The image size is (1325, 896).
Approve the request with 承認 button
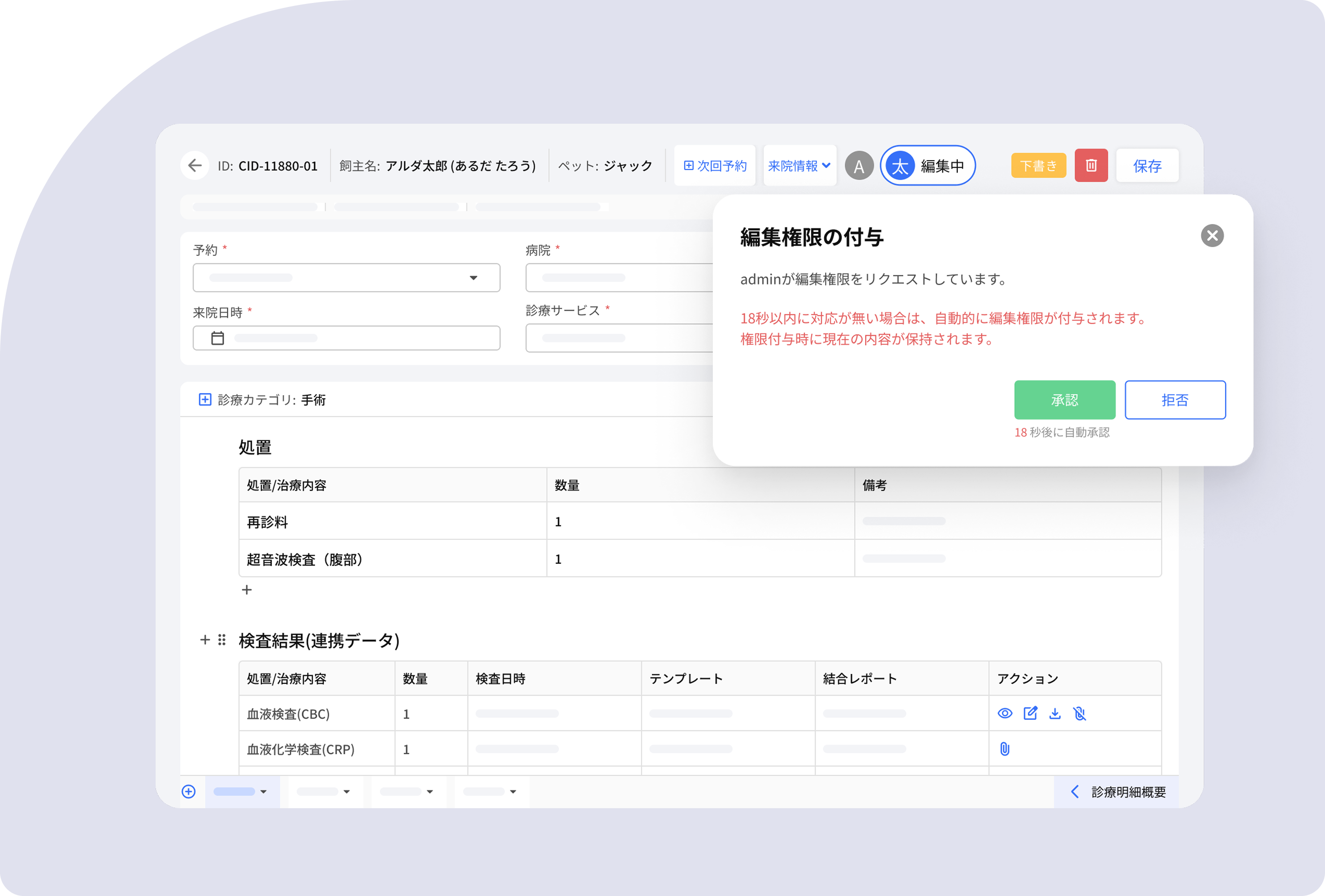pos(1064,400)
